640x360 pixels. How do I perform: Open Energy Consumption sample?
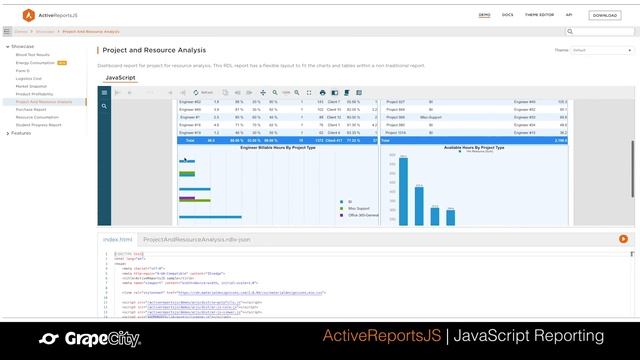pyautogui.click(x=35, y=63)
